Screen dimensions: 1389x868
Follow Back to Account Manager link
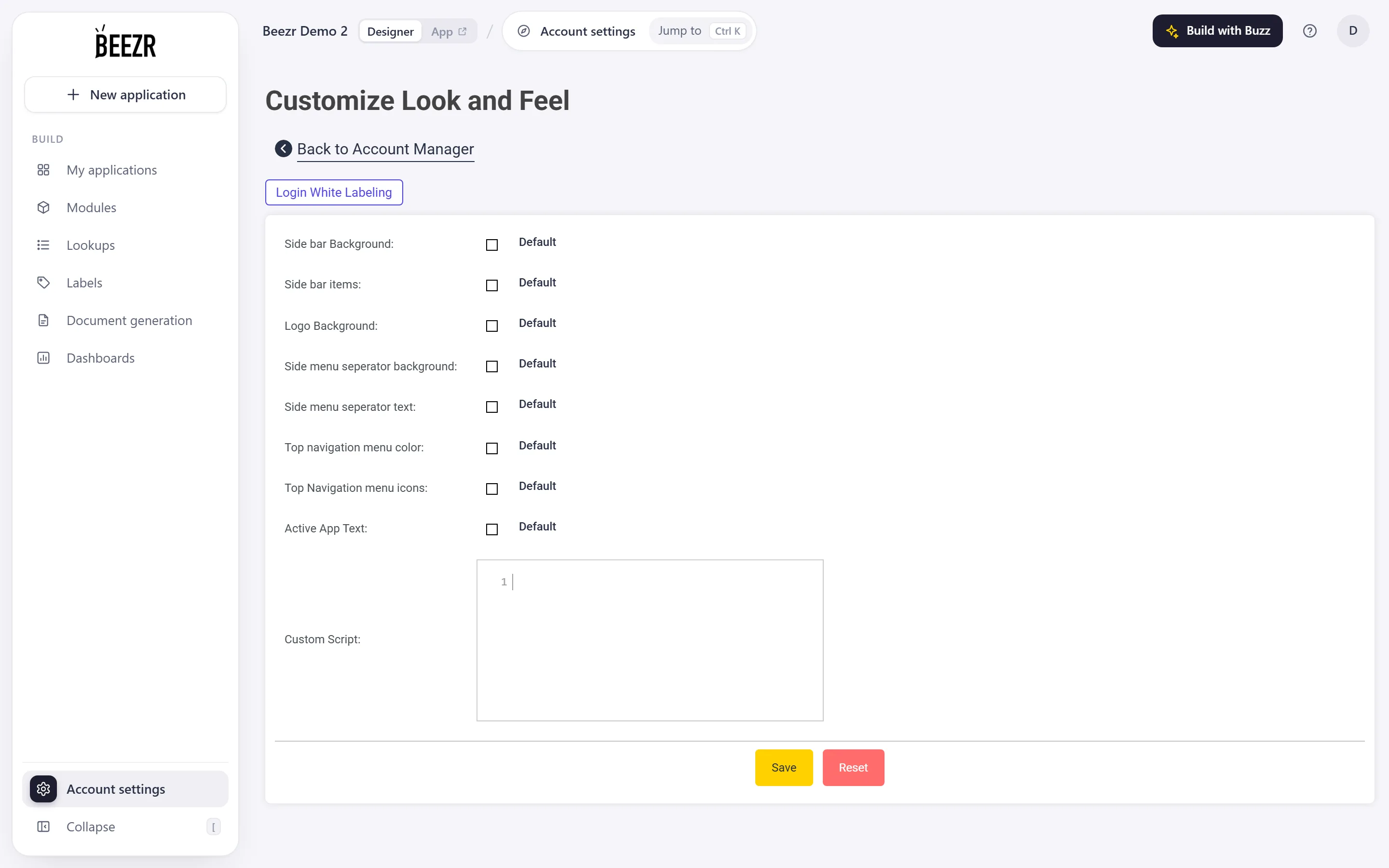point(385,149)
